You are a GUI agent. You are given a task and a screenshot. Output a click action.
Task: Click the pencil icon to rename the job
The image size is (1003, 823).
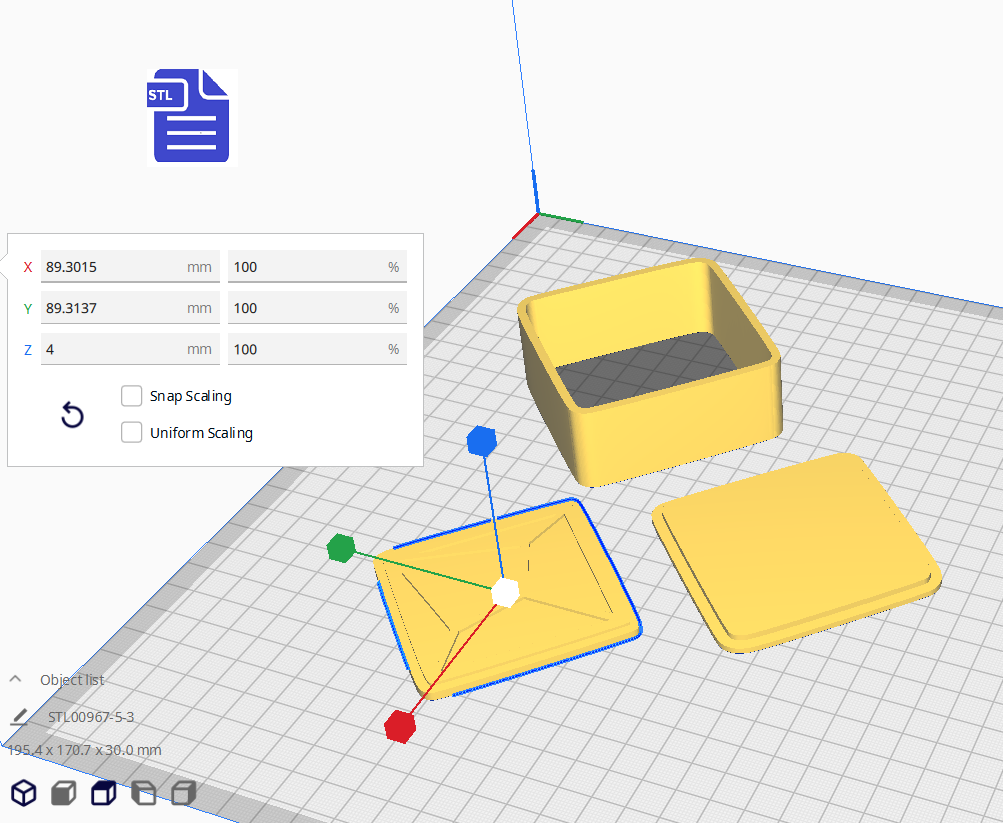[x=19, y=717]
